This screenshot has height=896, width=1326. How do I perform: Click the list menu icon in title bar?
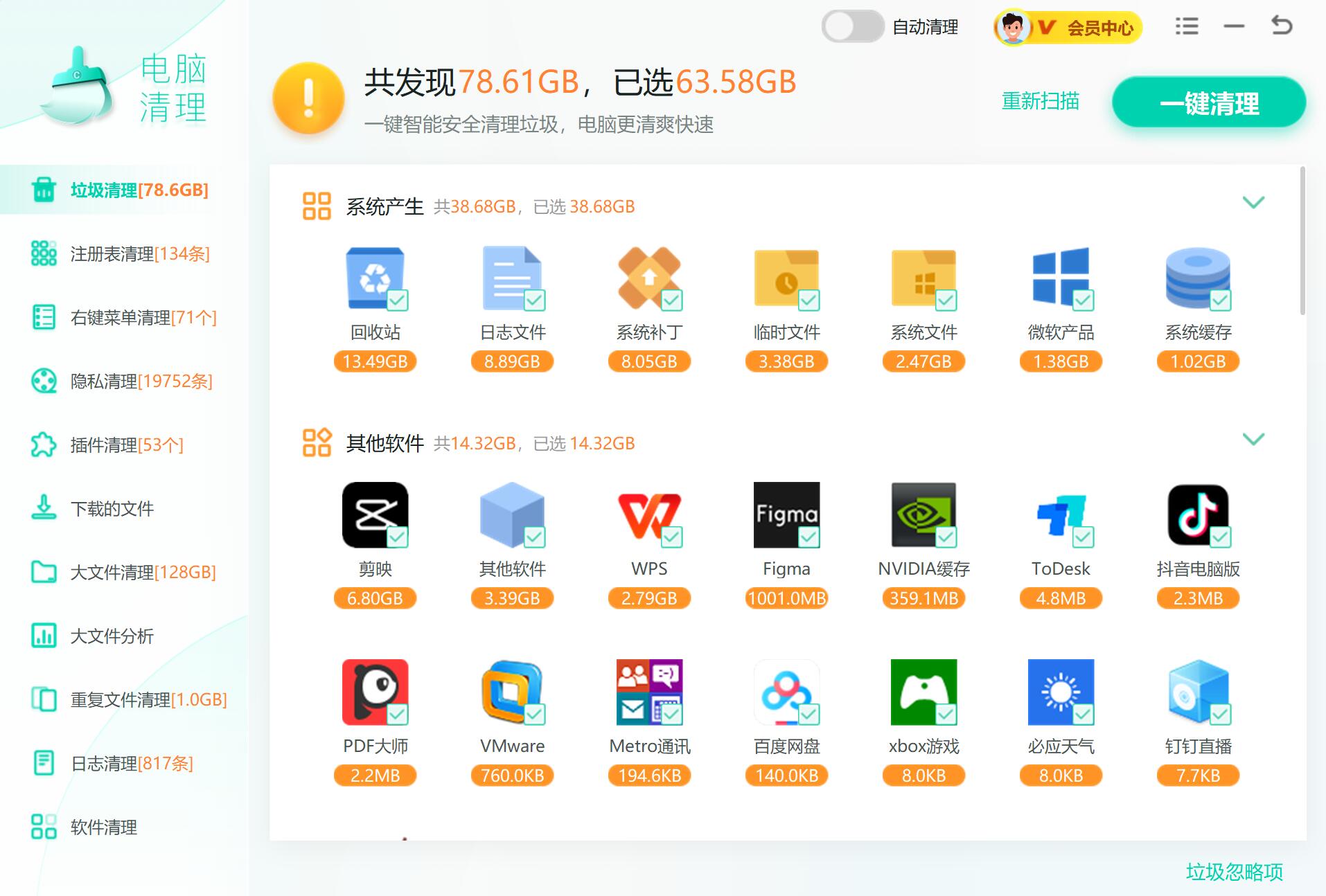click(x=1187, y=27)
